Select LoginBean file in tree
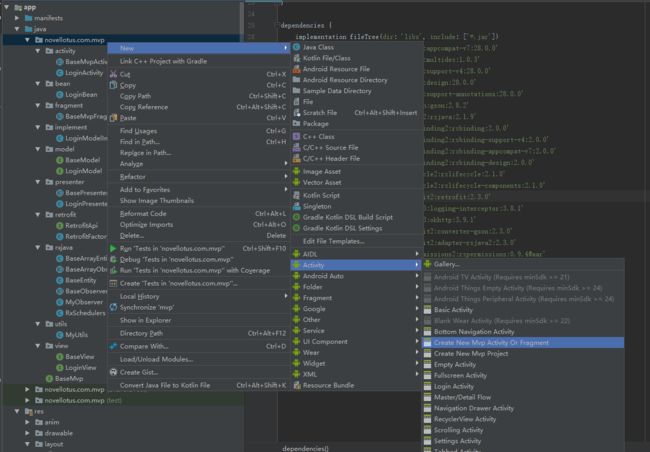650x452 pixels. (x=81, y=95)
